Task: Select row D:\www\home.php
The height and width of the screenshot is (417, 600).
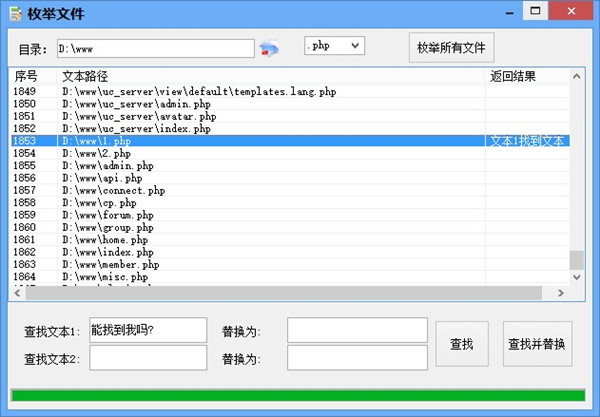Action: [x=290, y=239]
